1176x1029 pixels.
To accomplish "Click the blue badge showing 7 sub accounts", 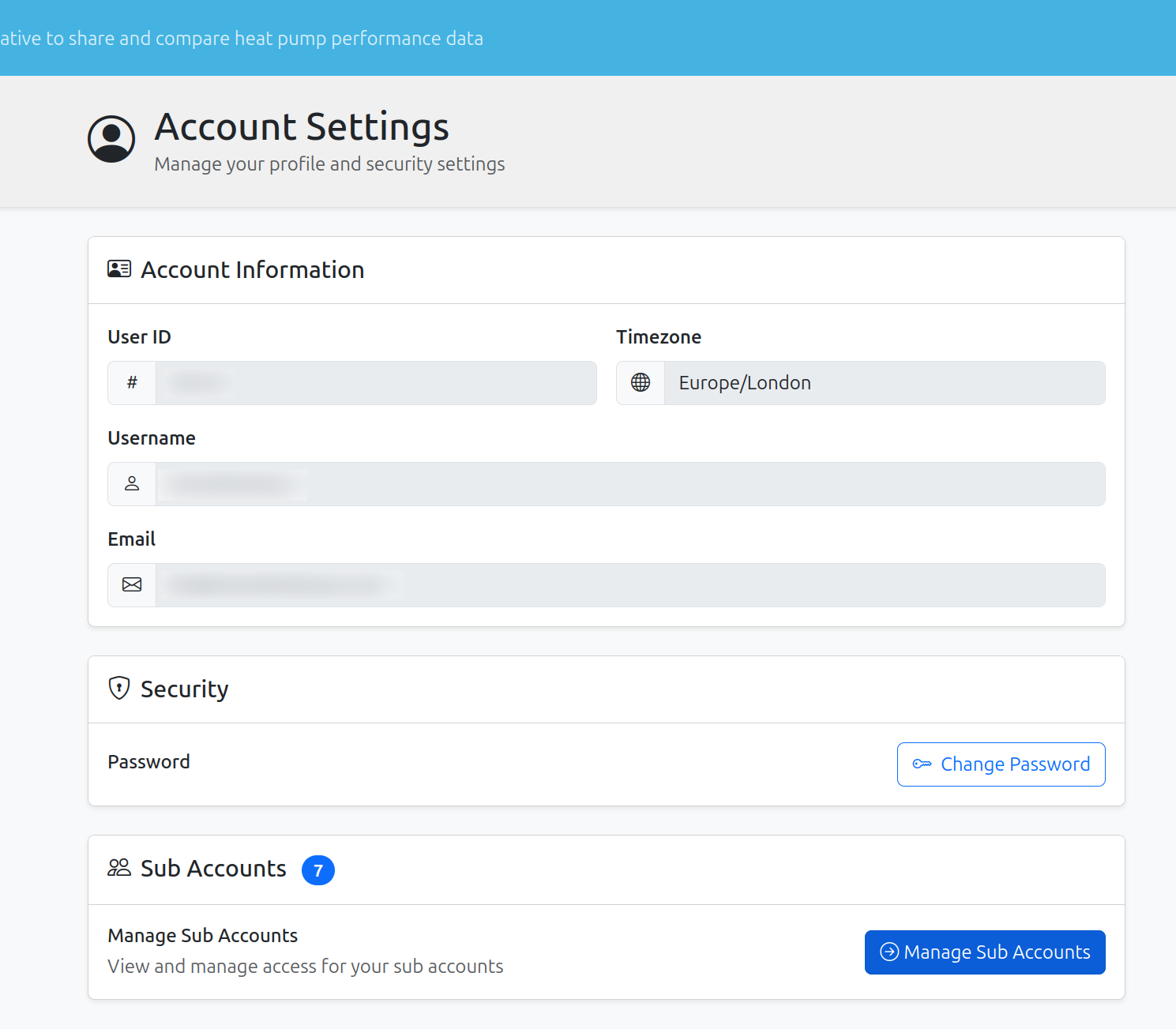I will coord(318,870).
